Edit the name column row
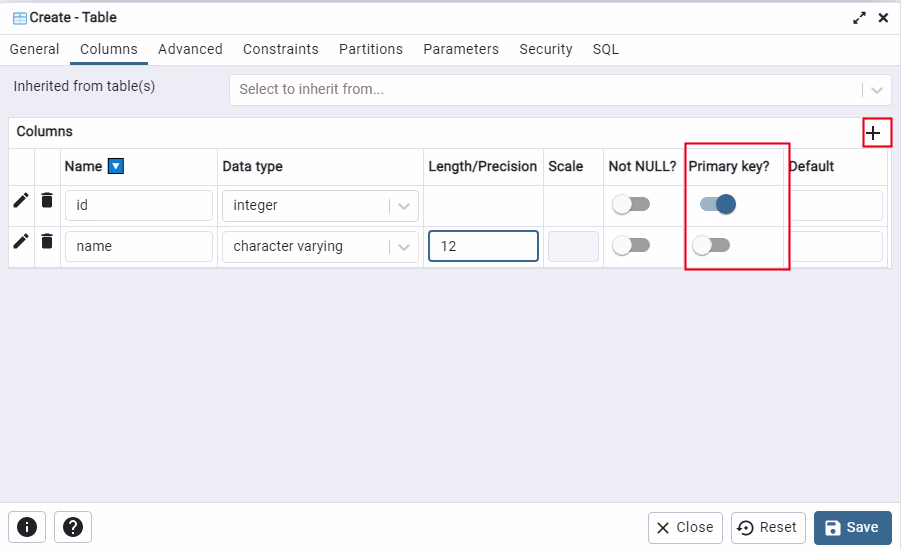901x549 pixels. [x=21, y=241]
